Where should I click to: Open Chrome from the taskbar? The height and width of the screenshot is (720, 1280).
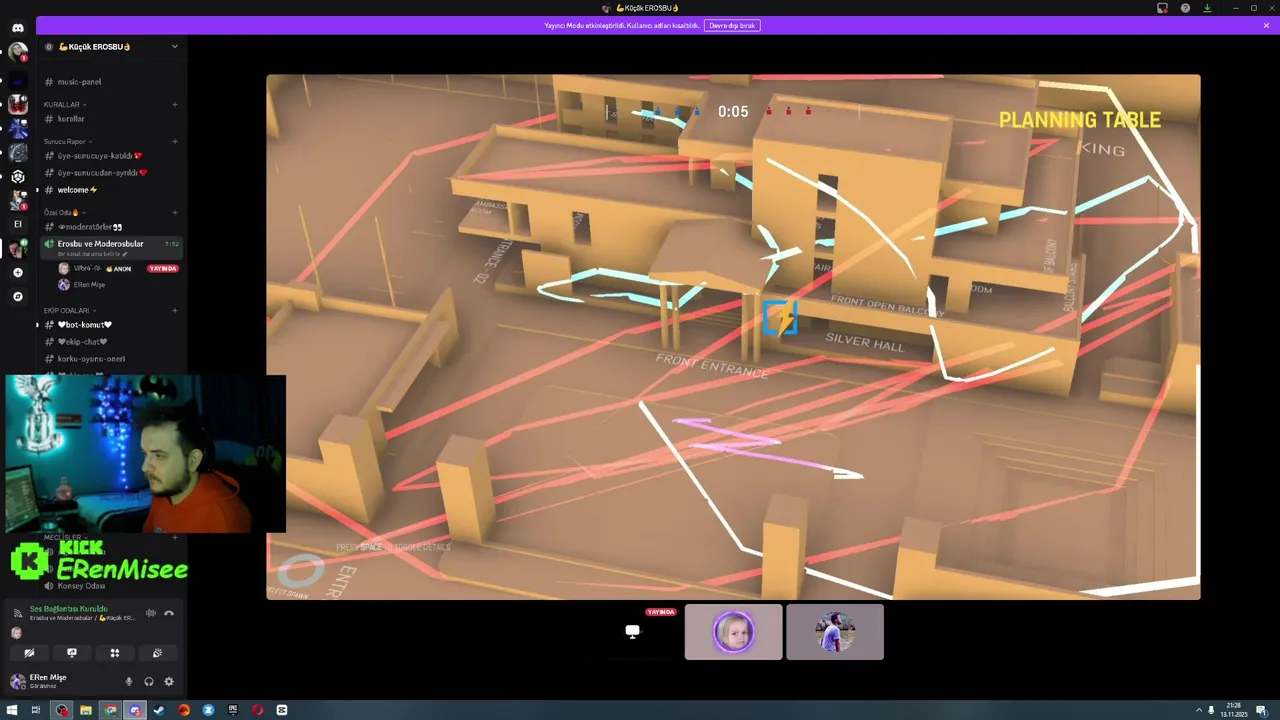[x=110, y=710]
